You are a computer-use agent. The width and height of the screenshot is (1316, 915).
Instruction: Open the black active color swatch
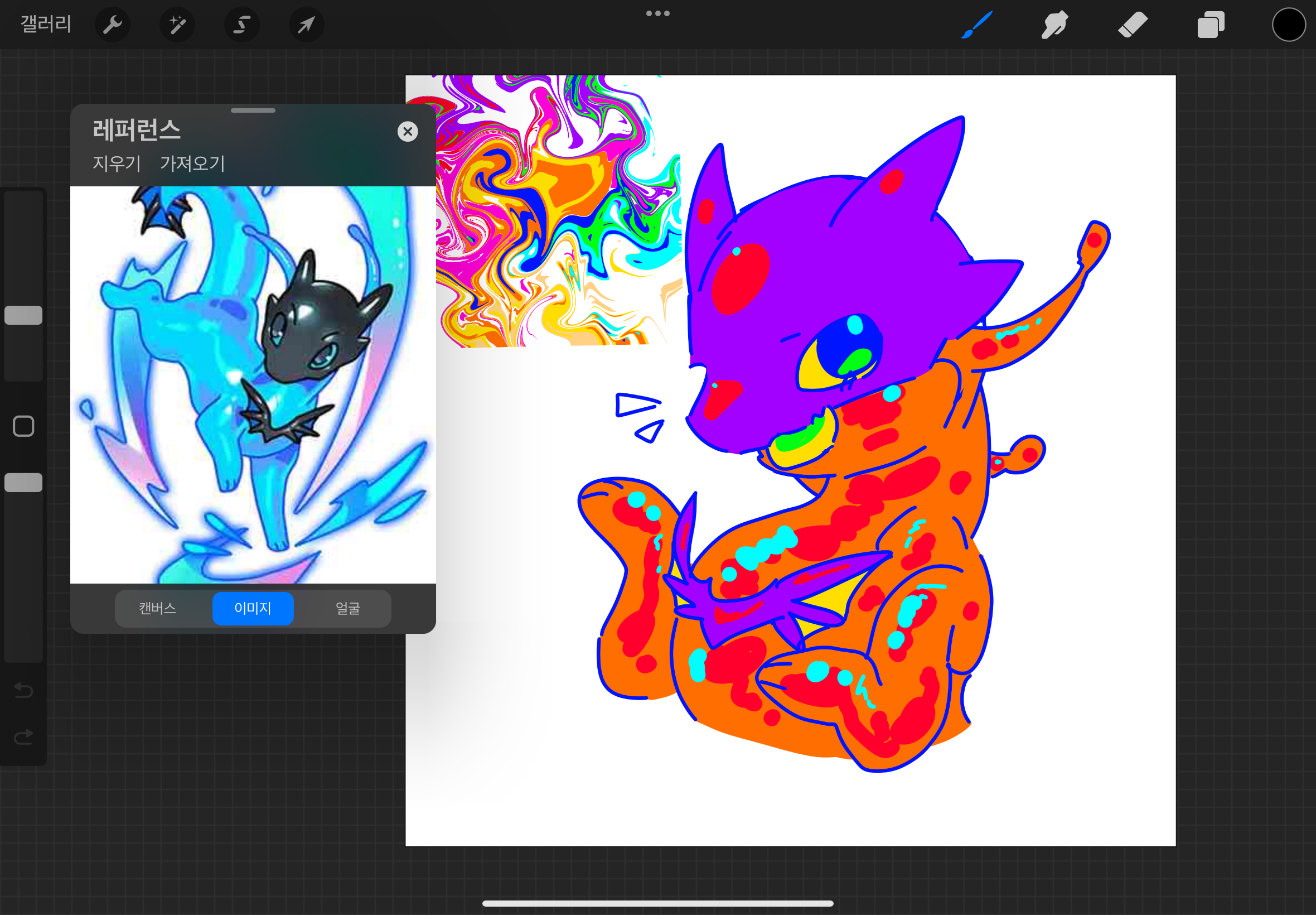[1289, 25]
